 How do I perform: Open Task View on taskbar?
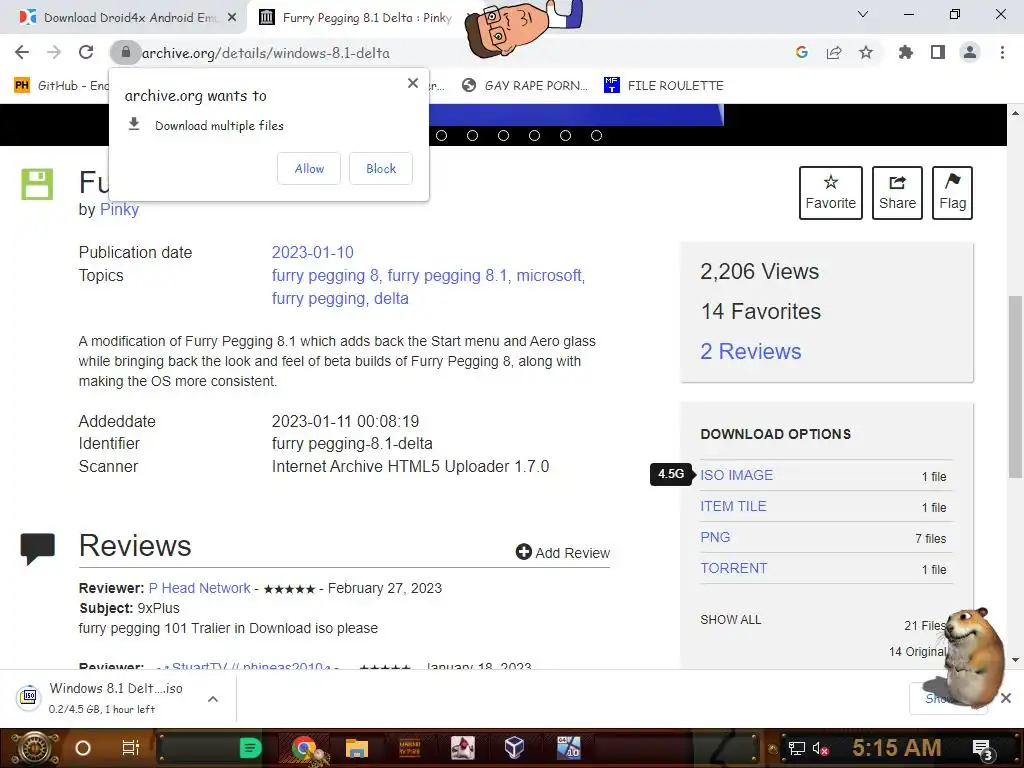[131, 748]
